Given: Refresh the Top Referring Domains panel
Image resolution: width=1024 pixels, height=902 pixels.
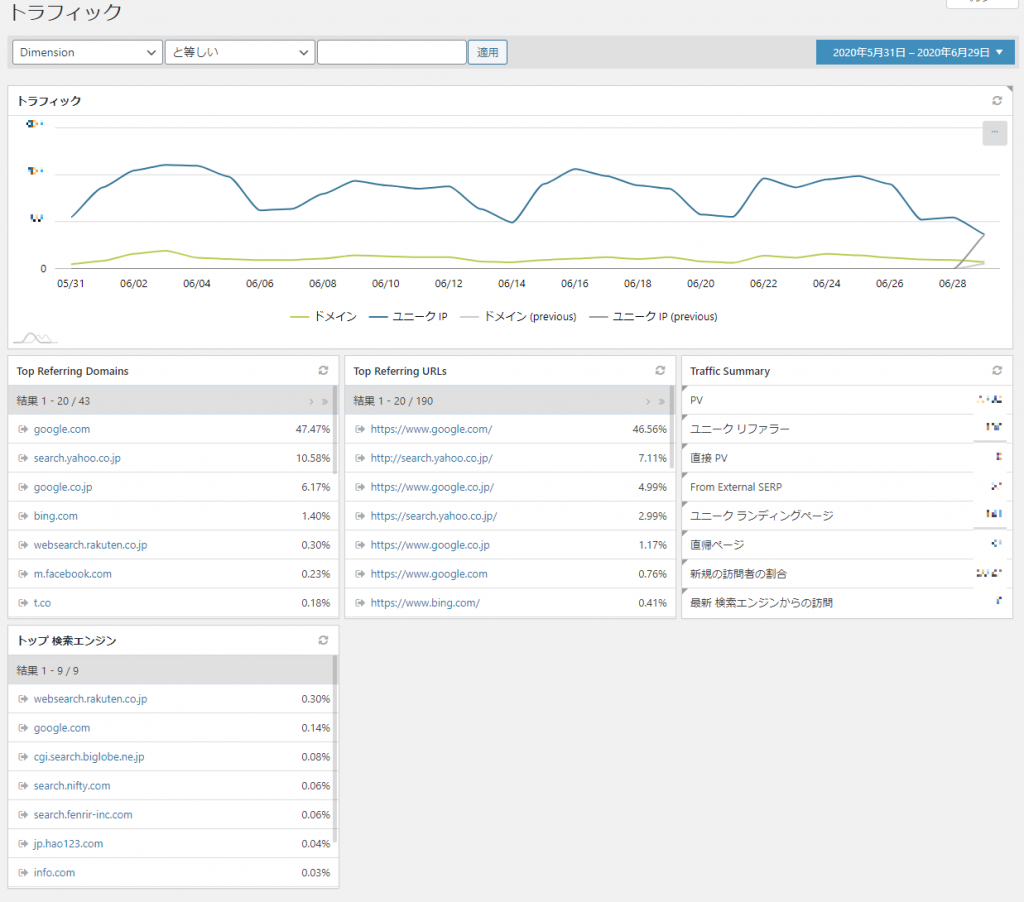Looking at the screenshot, I should pyautogui.click(x=323, y=371).
